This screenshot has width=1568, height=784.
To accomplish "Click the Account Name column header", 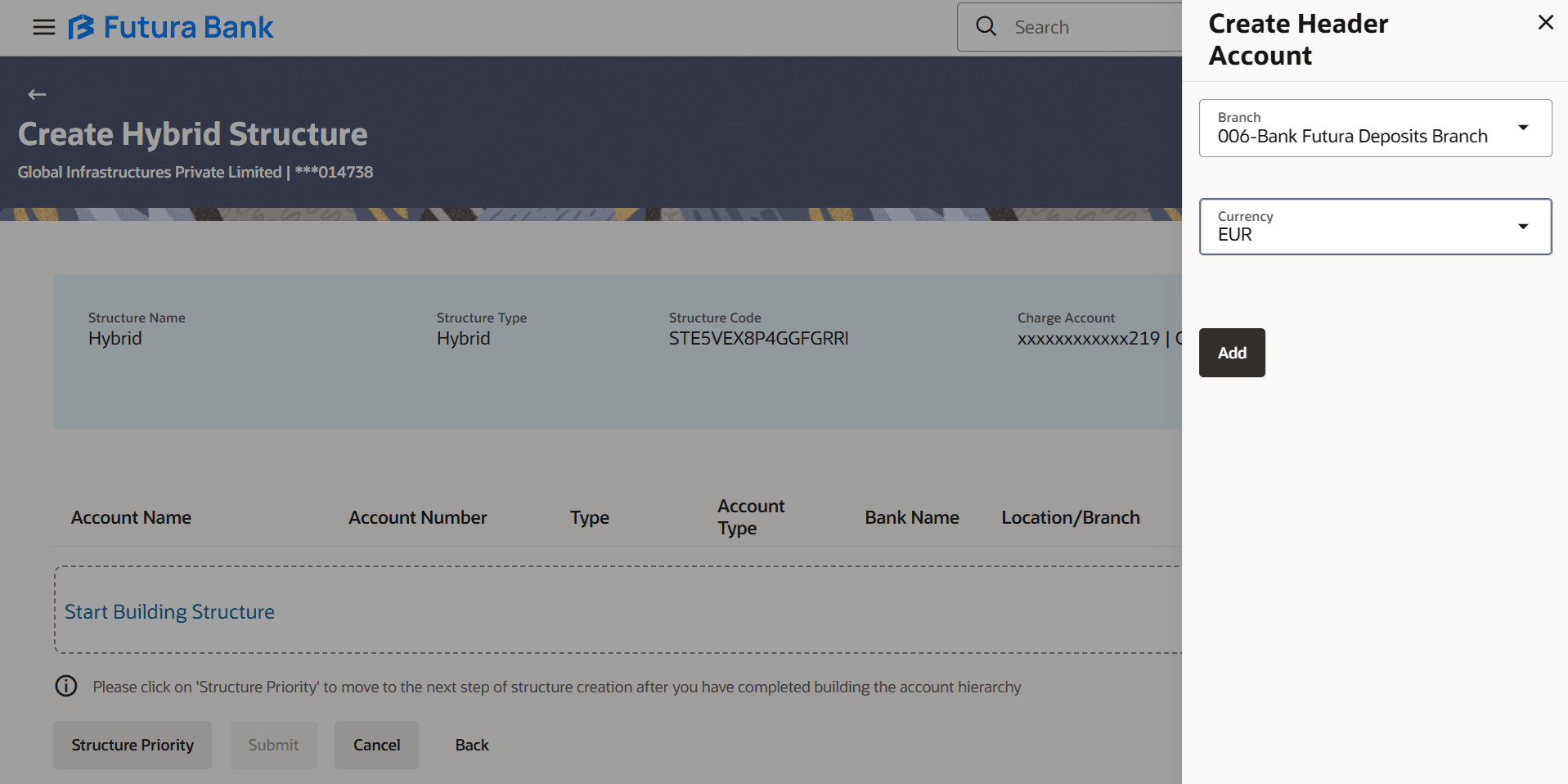I will [131, 517].
